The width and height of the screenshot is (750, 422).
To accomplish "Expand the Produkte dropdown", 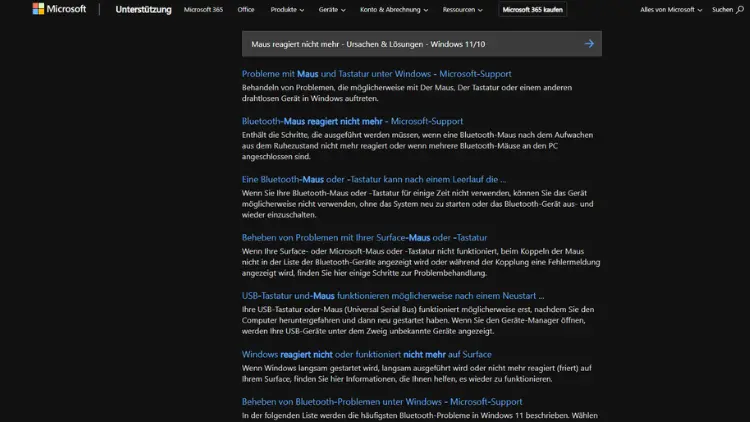I will pos(287,10).
